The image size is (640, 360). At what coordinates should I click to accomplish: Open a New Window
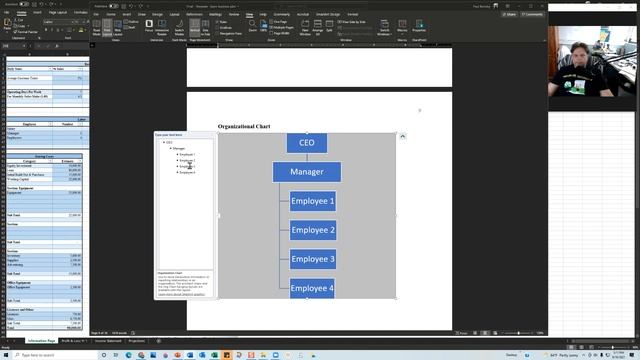pyautogui.click(x=305, y=27)
